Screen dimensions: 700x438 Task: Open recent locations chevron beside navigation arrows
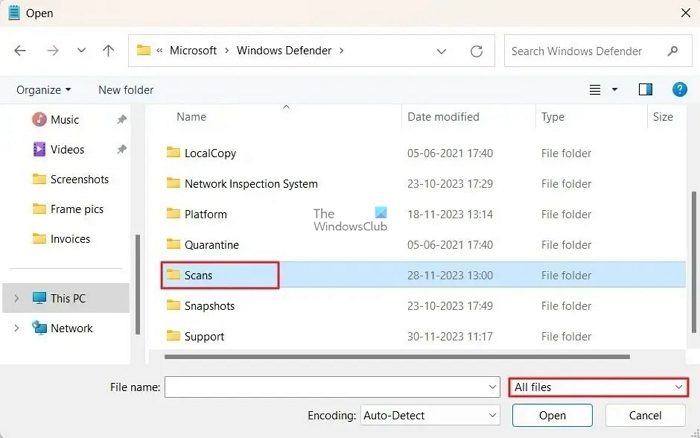coord(81,50)
